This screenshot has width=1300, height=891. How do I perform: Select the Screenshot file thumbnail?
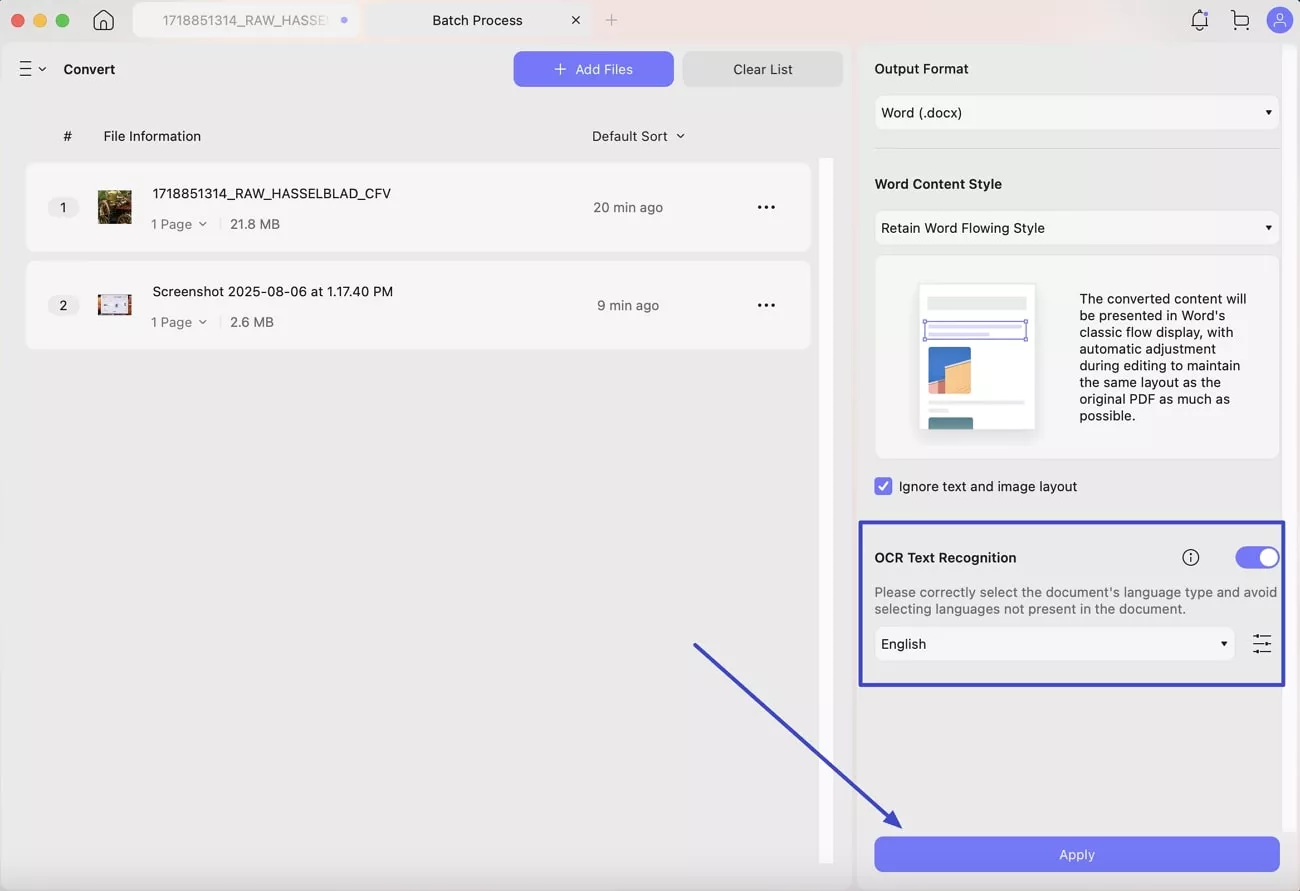[115, 305]
